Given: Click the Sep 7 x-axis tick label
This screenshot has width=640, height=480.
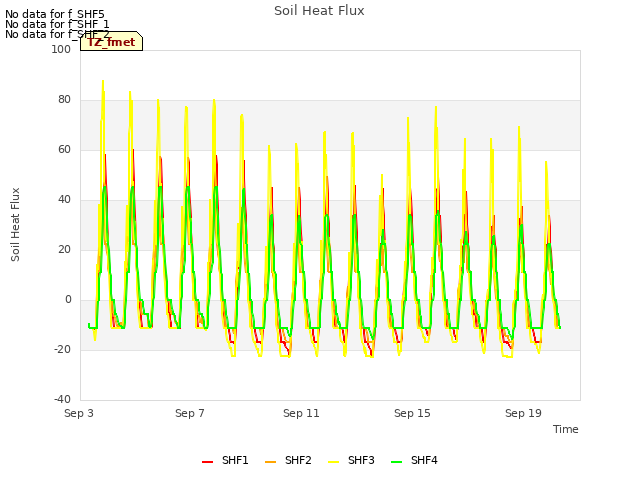Looking at the screenshot, I should 190,413.
